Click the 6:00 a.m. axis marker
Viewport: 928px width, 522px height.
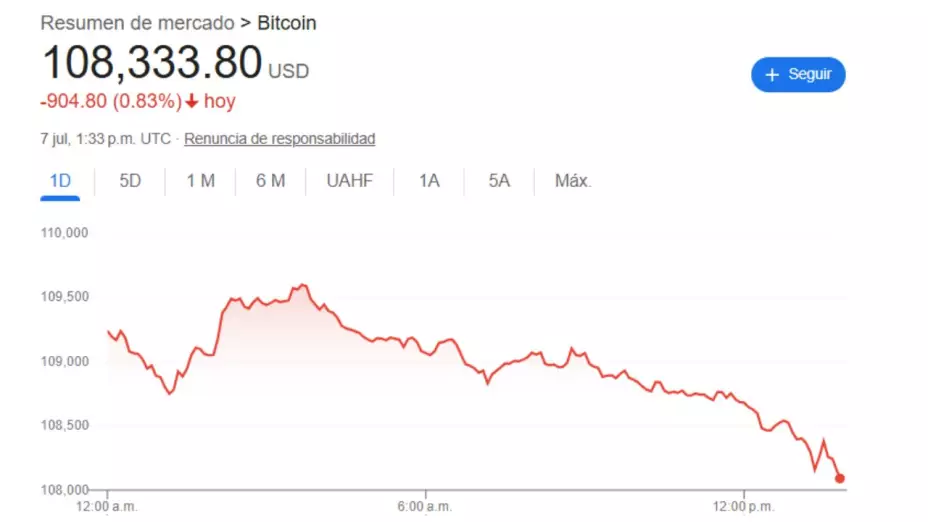click(425, 507)
